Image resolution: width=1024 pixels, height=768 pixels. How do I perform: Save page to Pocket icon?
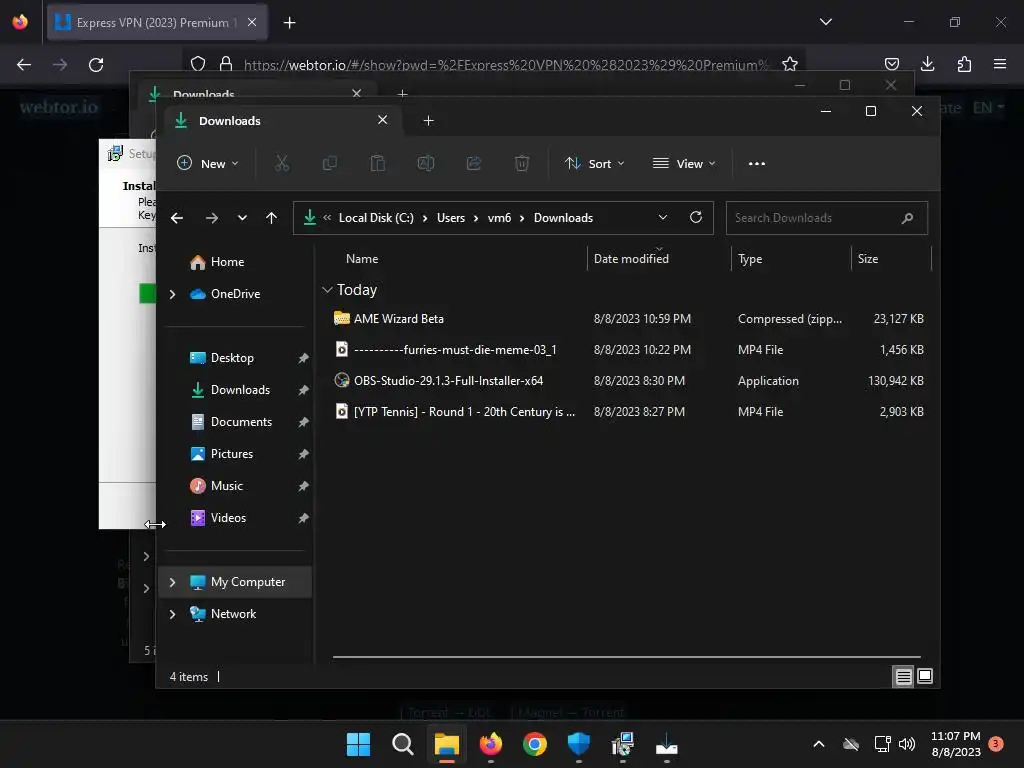tap(891, 64)
